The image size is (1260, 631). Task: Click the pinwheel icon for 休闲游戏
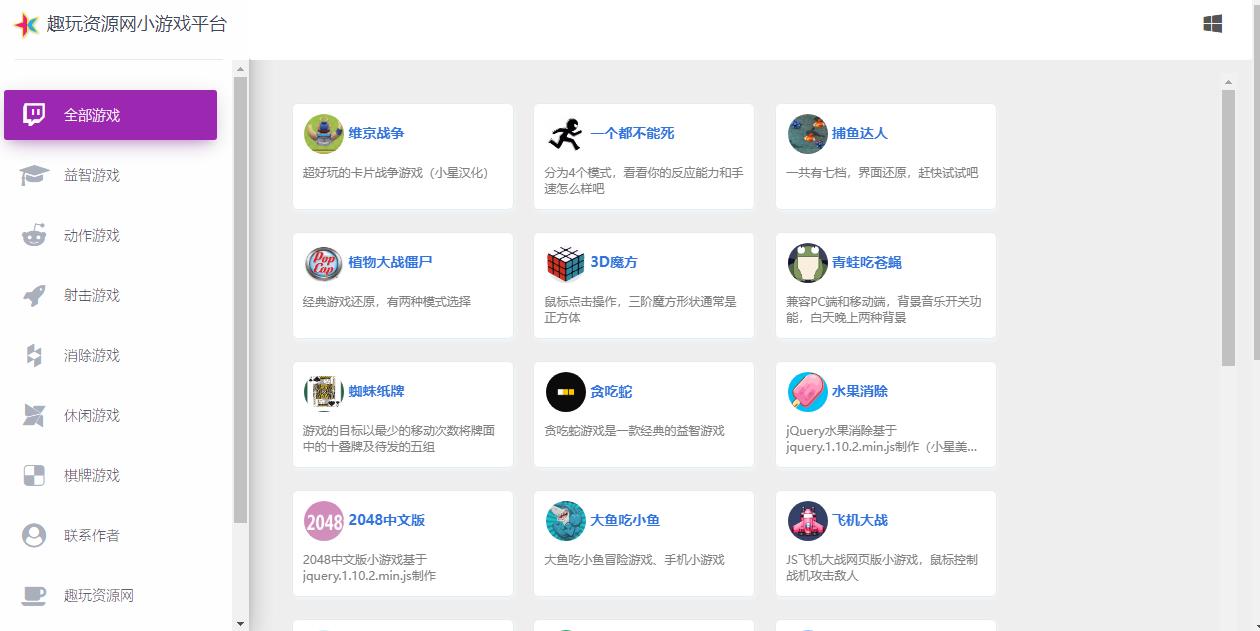(34, 415)
